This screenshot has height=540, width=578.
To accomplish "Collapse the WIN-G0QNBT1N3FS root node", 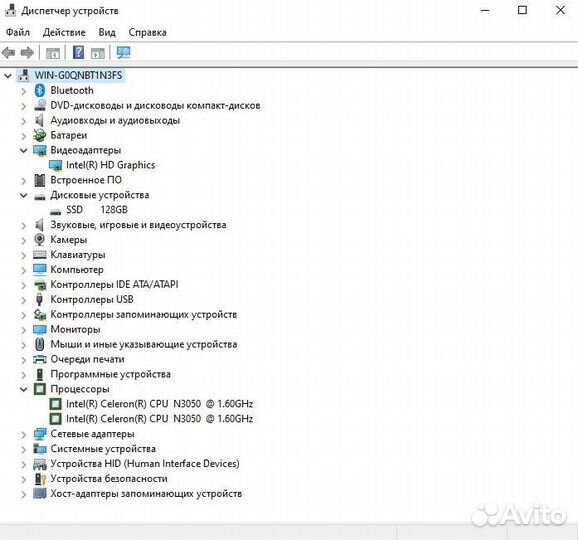I will (8, 76).
